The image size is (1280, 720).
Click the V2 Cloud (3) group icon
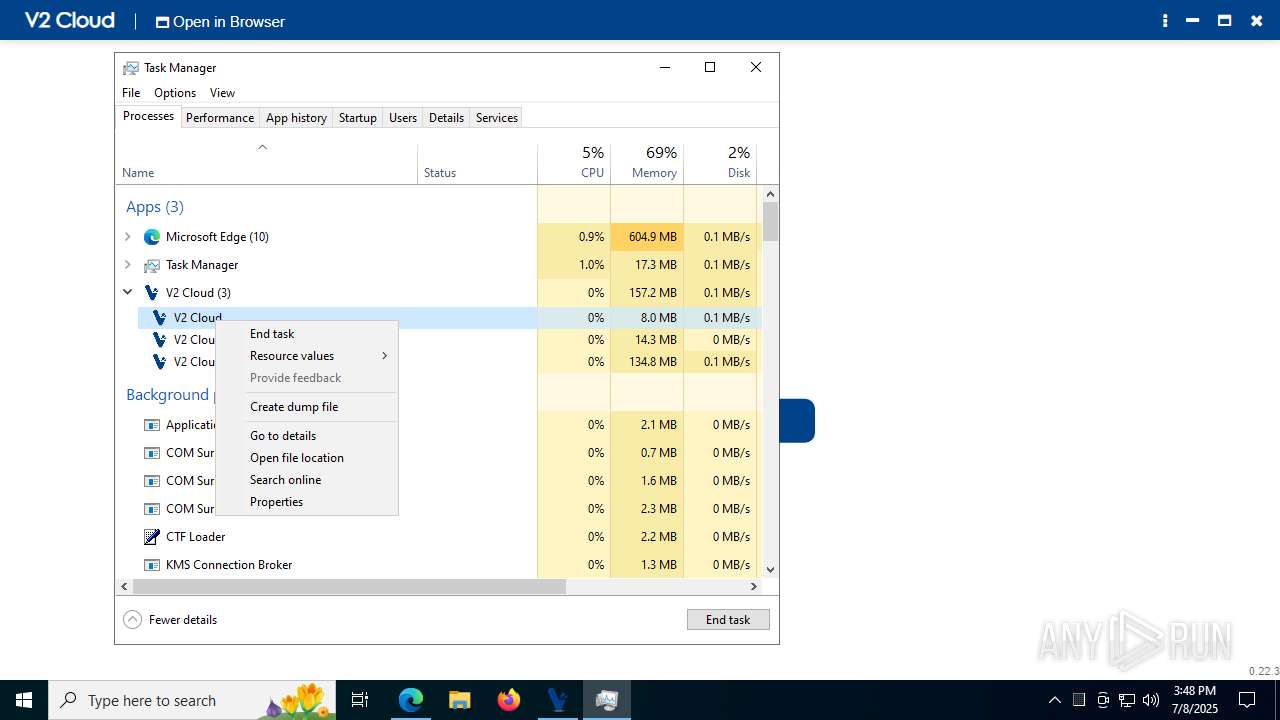coord(152,293)
